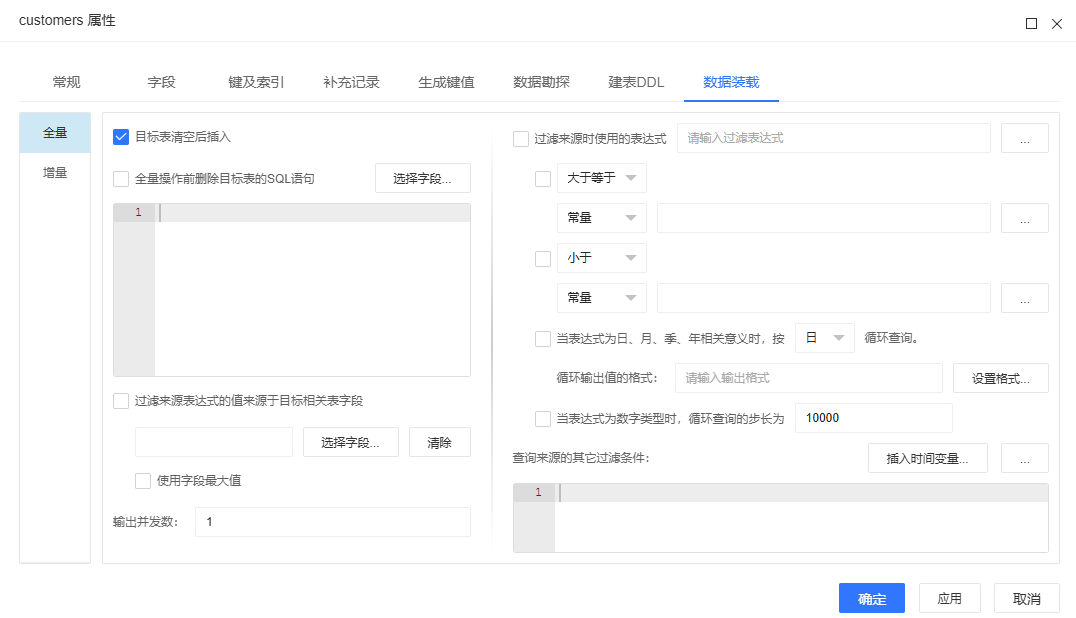Expand the 常量 dropdown under 大于等于
Viewport: 1076px width, 618px height.
tap(602, 218)
